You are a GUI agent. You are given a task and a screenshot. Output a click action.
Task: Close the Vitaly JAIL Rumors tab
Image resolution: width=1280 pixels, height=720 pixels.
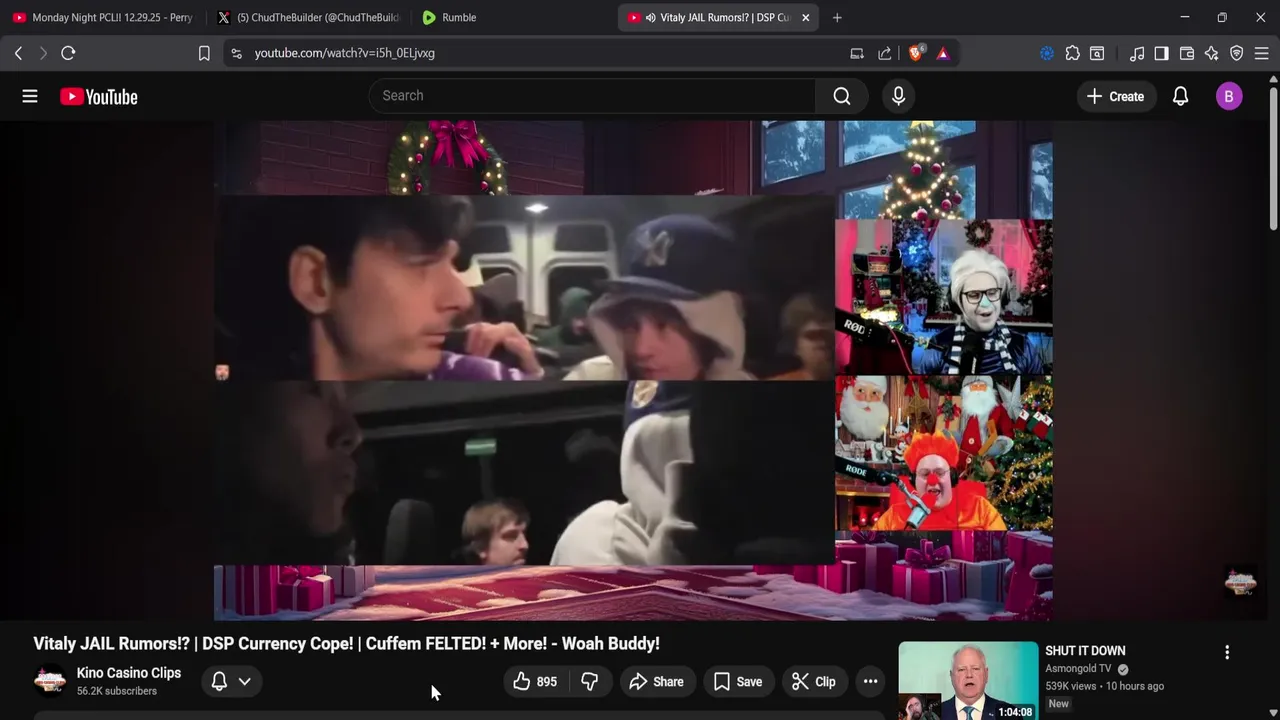(x=806, y=17)
